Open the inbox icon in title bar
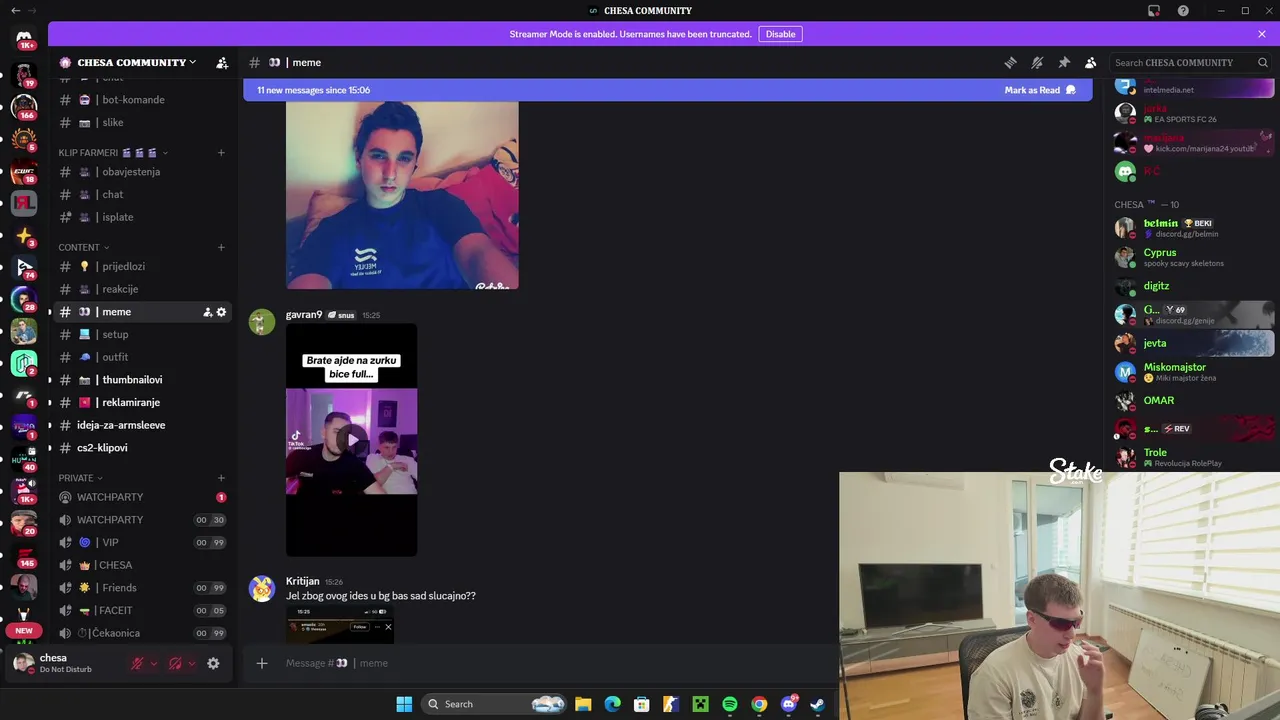The height and width of the screenshot is (720, 1280). coord(1154,11)
